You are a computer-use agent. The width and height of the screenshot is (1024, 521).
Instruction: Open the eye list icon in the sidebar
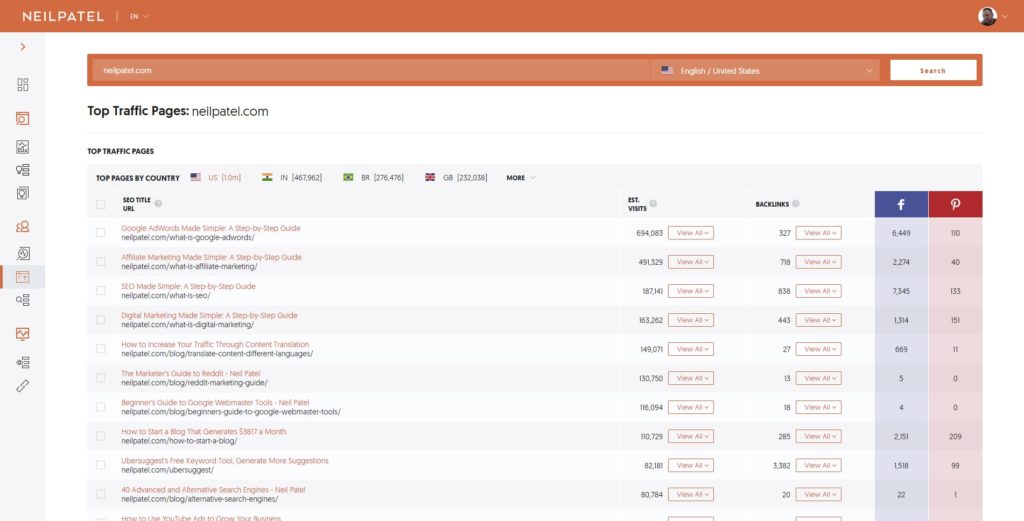[23, 362]
